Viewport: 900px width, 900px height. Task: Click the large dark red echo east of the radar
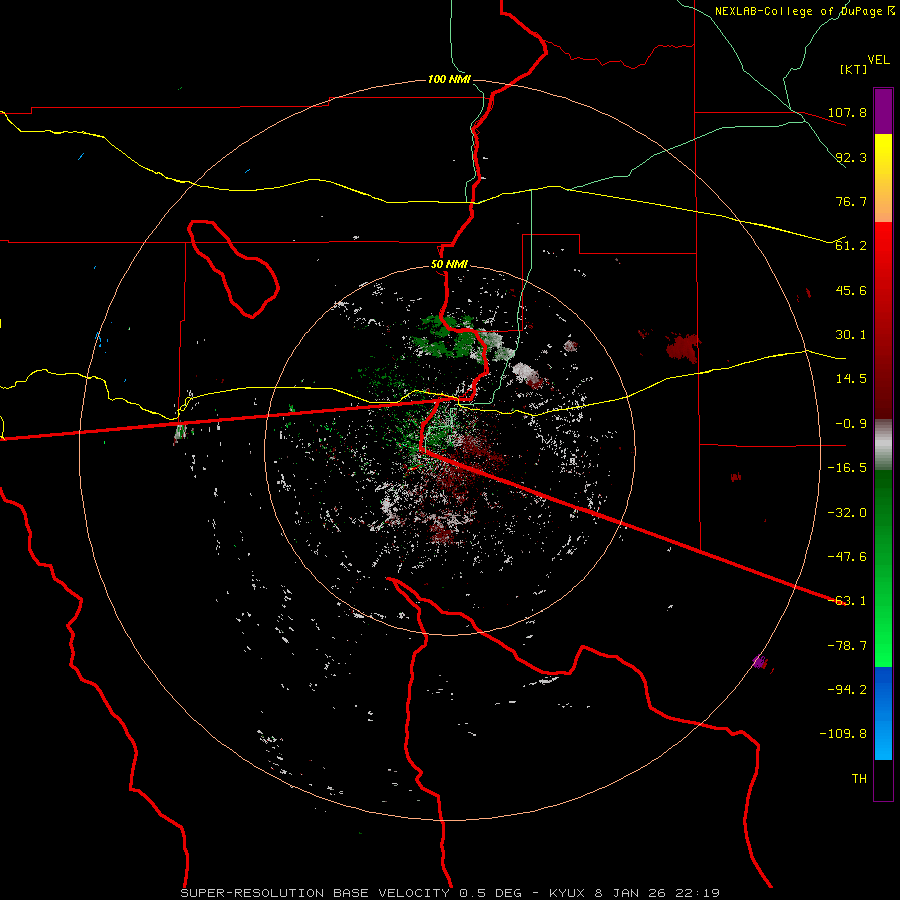click(683, 347)
